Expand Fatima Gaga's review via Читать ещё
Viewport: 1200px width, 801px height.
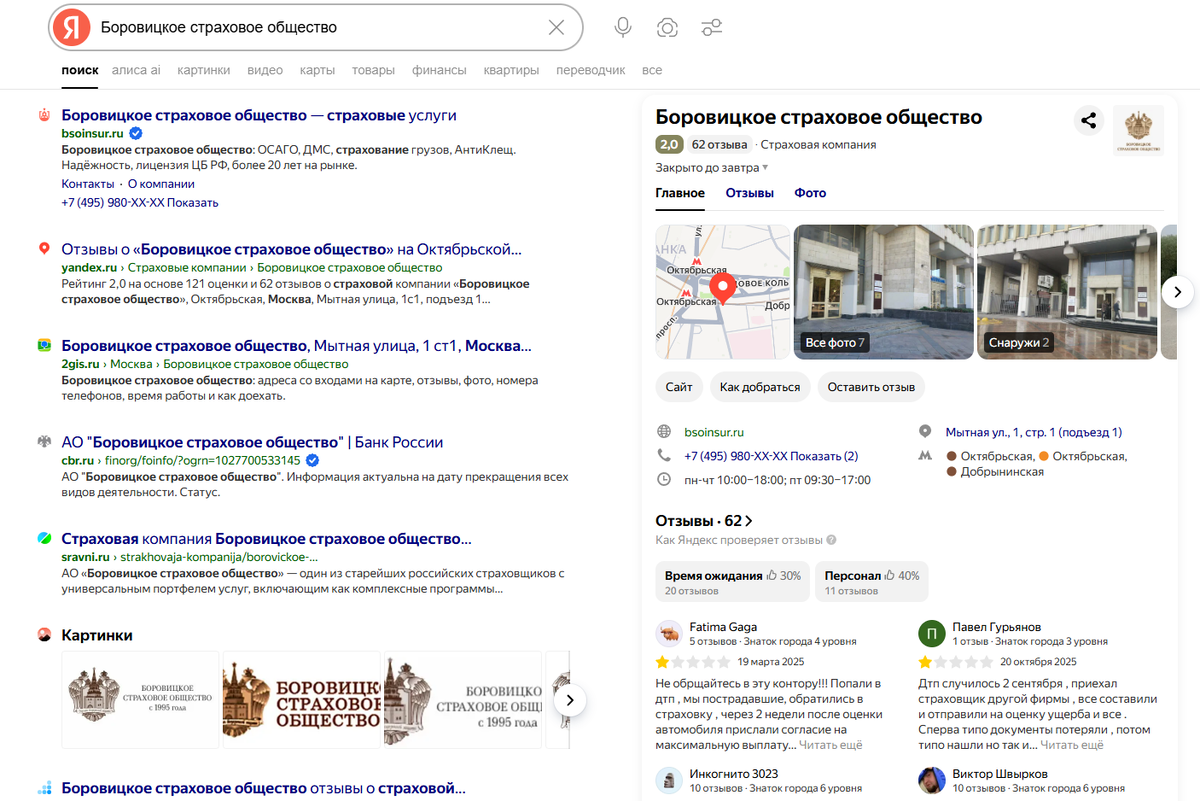[x=830, y=745]
